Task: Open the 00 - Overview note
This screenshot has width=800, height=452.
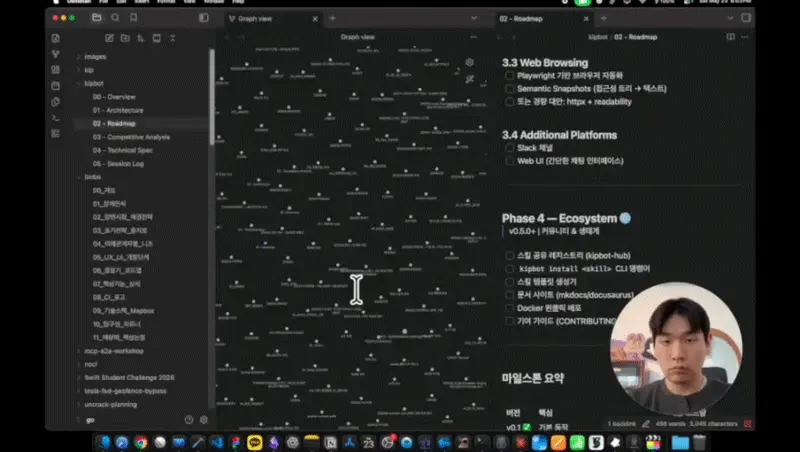Action: [x=114, y=97]
